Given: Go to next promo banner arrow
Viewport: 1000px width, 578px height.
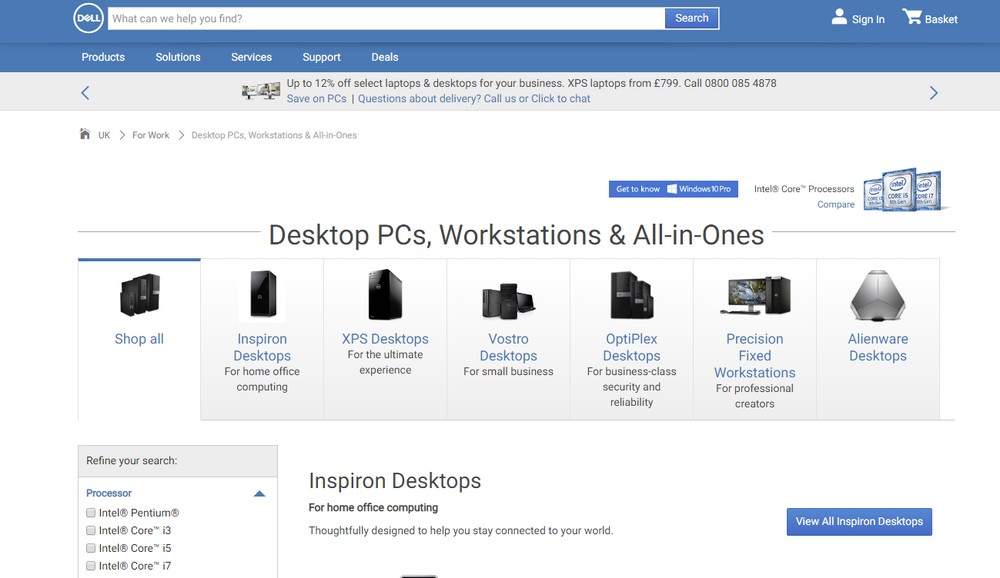Looking at the screenshot, I should [933, 93].
